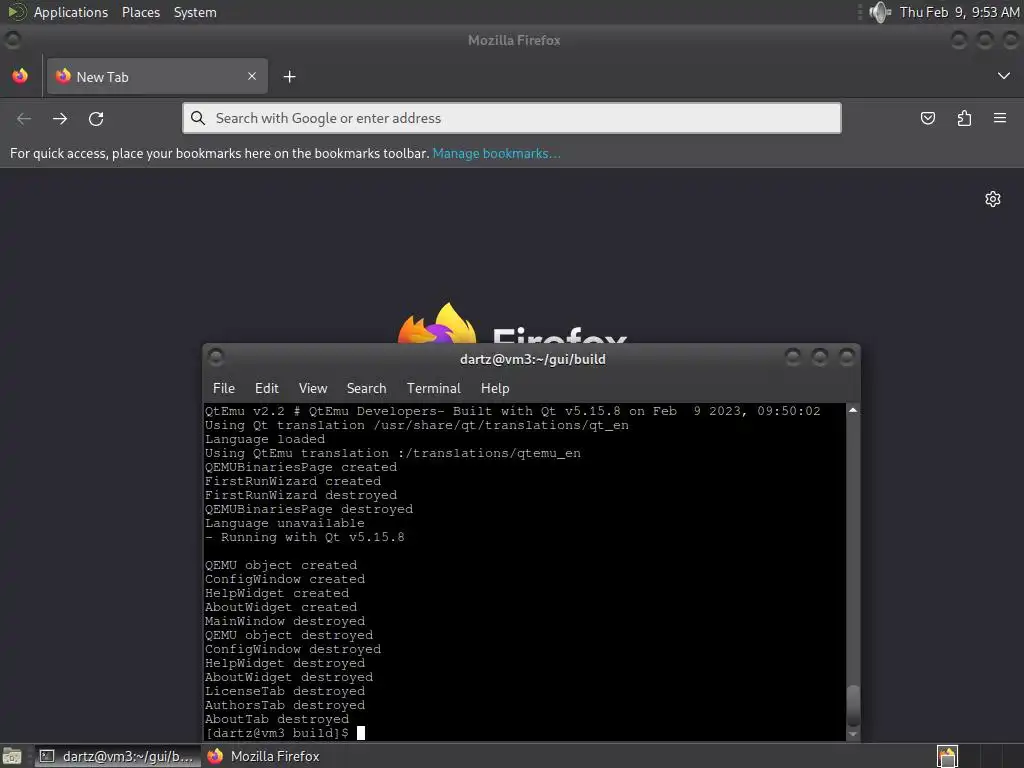Open the Extensions puzzle icon

[964, 118]
